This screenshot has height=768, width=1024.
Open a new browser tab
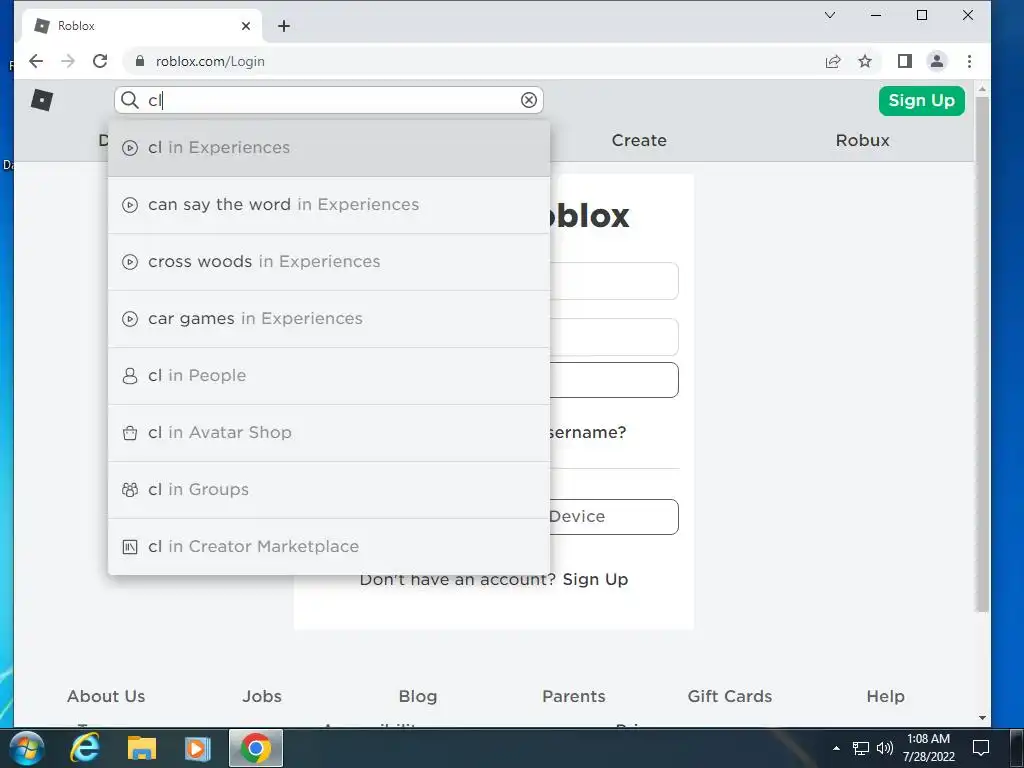(x=283, y=26)
